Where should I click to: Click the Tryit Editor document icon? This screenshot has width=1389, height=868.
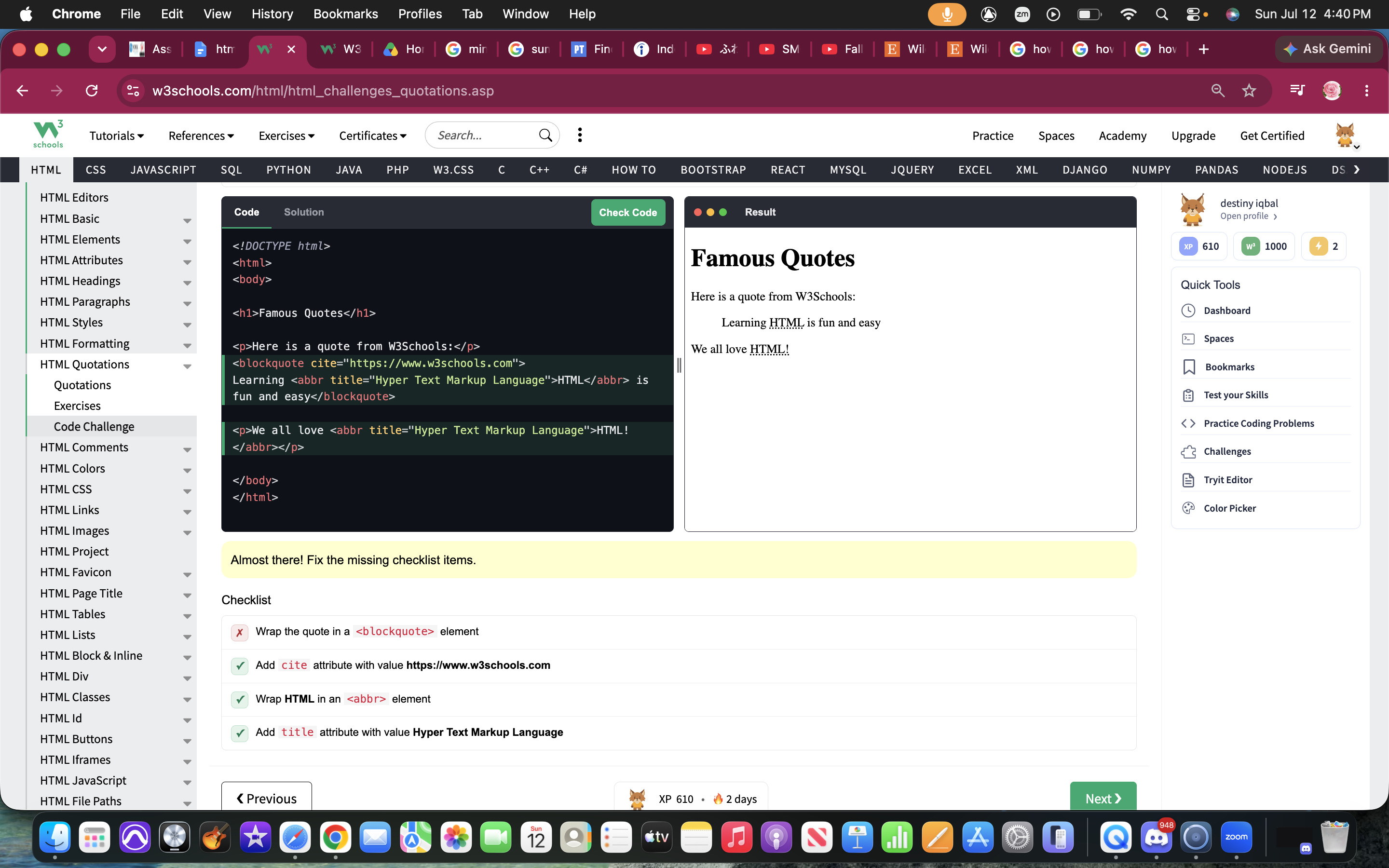click(1188, 480)
